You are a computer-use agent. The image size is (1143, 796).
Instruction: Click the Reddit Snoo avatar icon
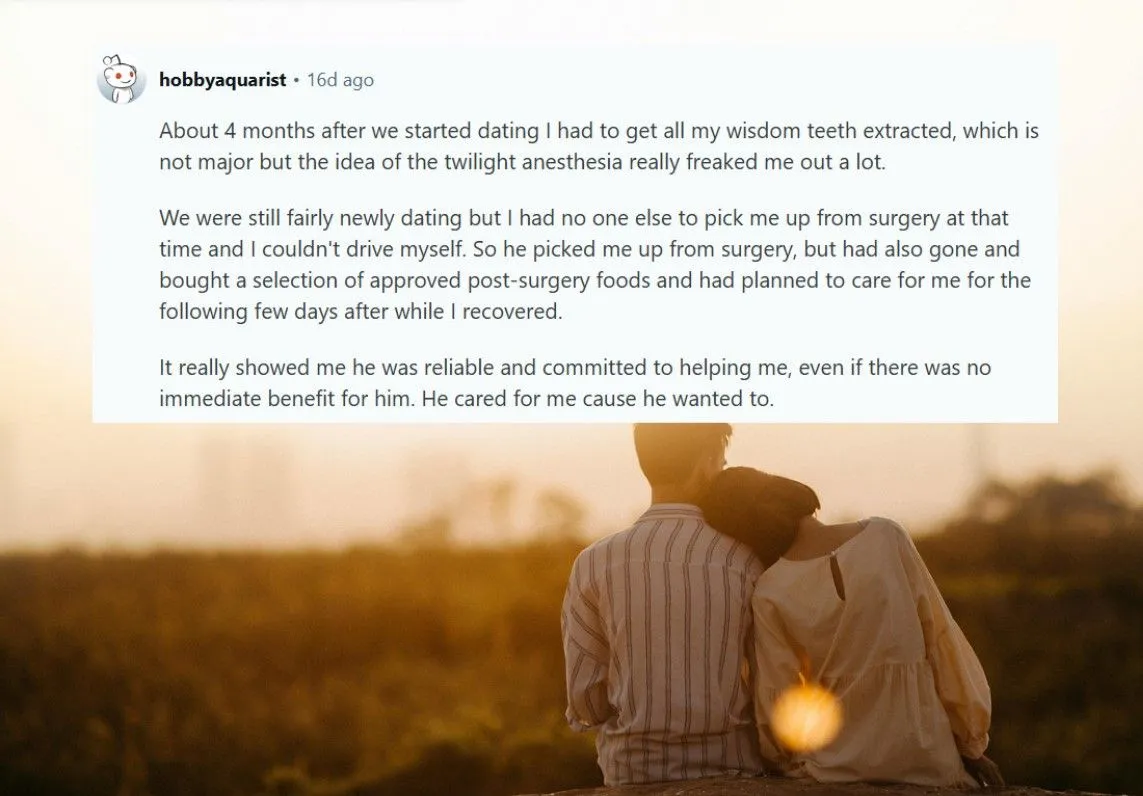(x=121, y=79)
